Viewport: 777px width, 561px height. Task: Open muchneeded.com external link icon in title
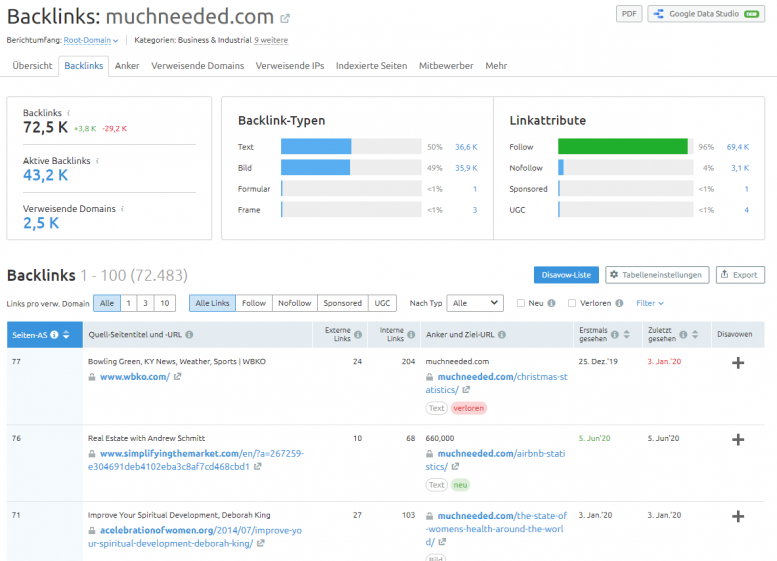[x=284, y=19]
